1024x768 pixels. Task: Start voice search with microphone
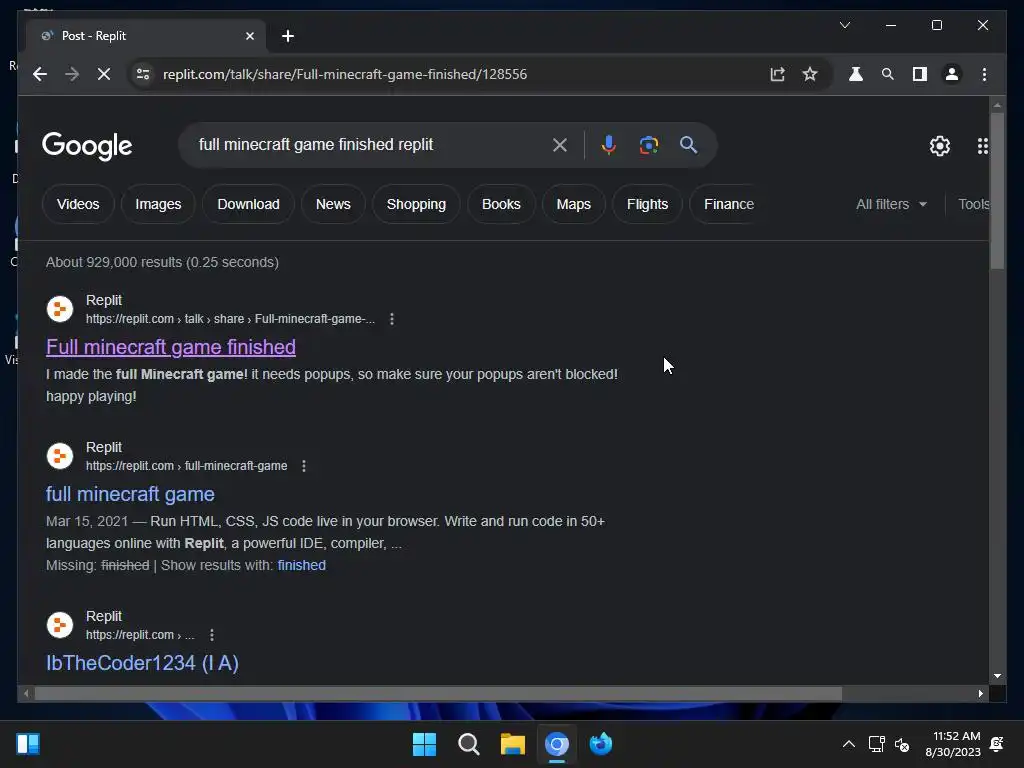pyautogui.click(x=609, y=145)
